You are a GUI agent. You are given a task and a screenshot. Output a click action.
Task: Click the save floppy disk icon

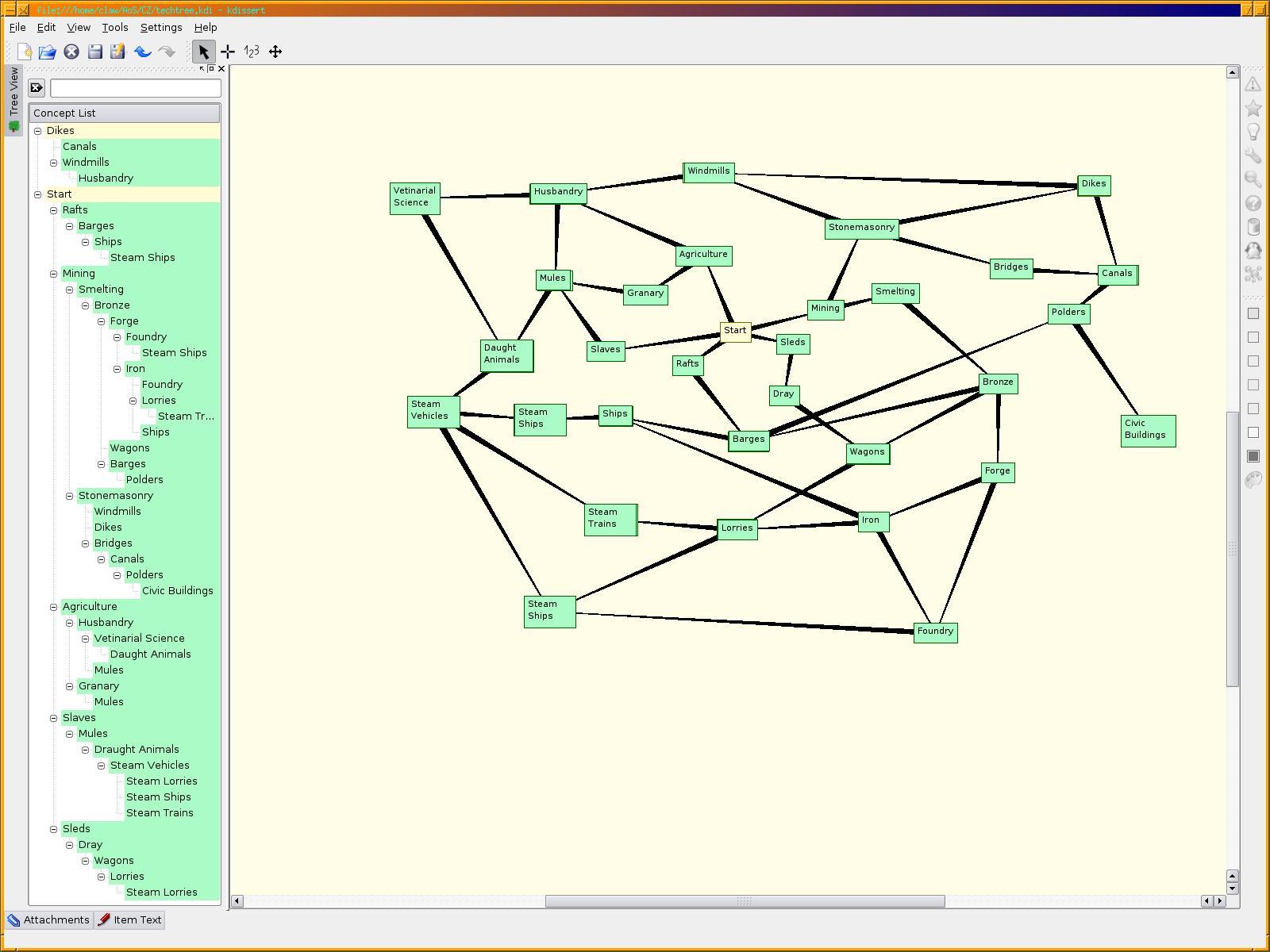click(95, 52)
